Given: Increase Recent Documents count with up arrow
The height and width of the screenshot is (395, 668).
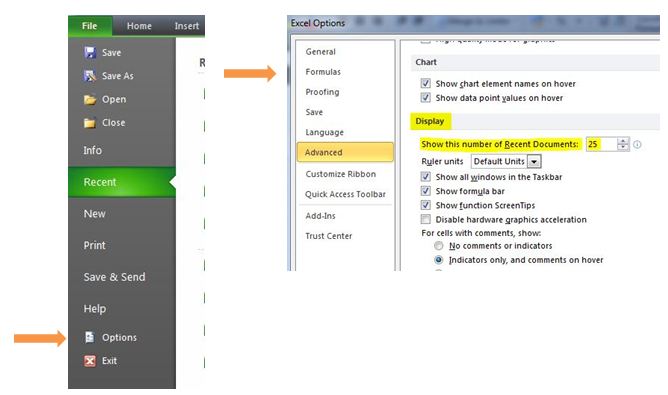Looking at the screenshot, I should (x=623, y=141).
